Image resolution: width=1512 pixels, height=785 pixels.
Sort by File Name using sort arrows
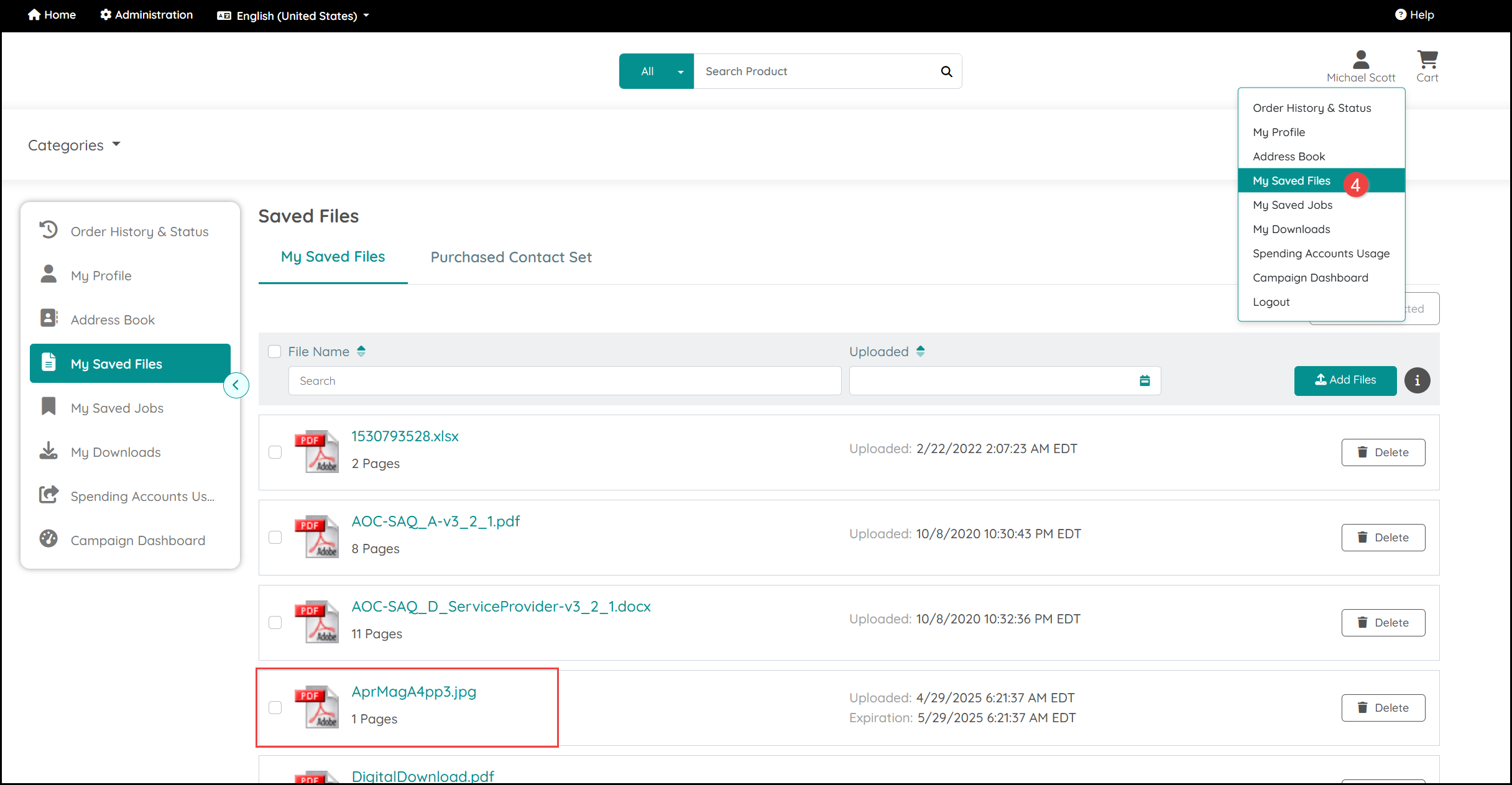(x=361, y=351)
